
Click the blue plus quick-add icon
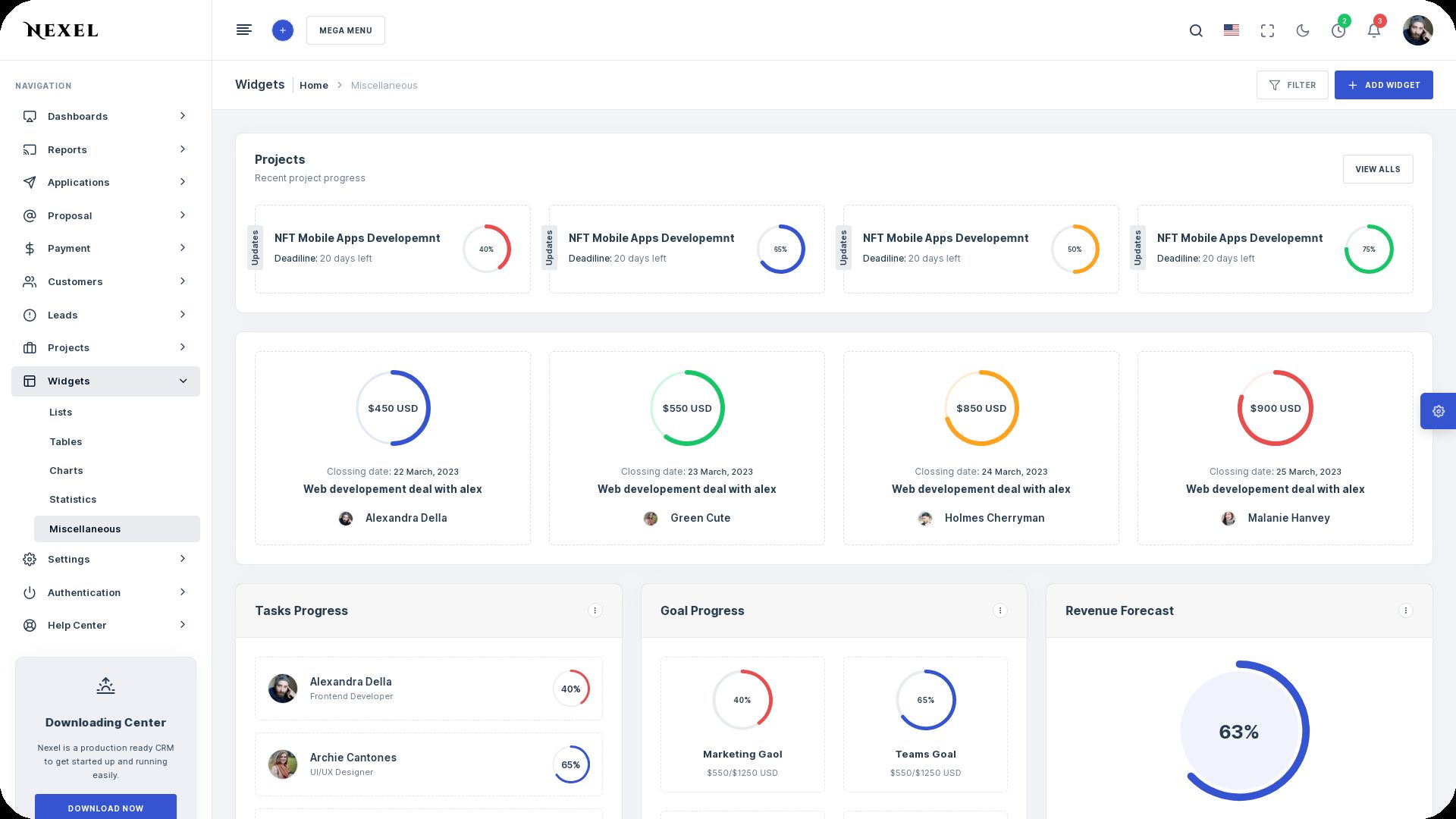pyautogui.click(x=282, y=30)
